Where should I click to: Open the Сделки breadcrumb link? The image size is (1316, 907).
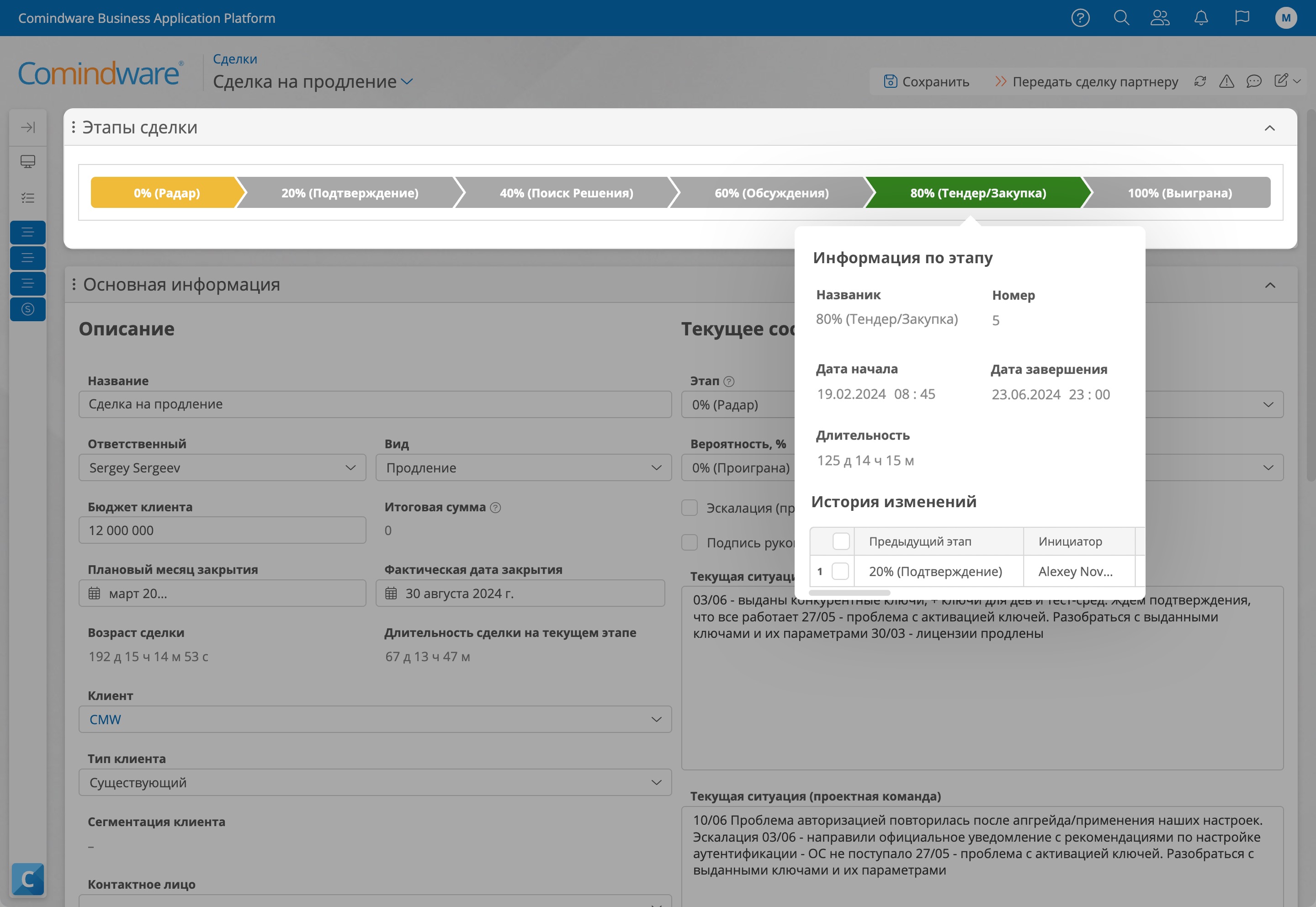[235, 59]
